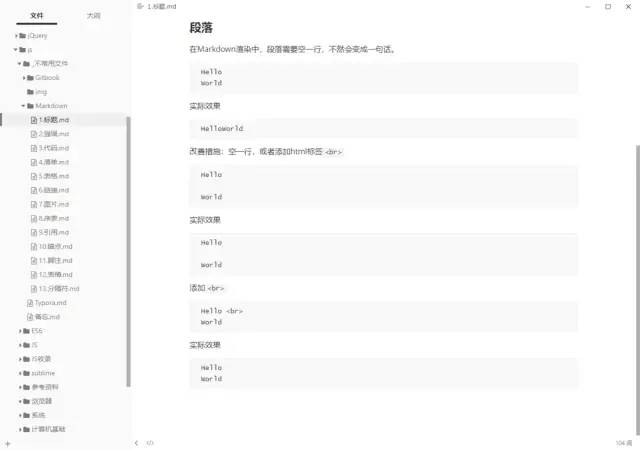This screenshot has height=450, width=640.
Task: Open the 13.分隔符.md file
Action: tap(59, 289)
